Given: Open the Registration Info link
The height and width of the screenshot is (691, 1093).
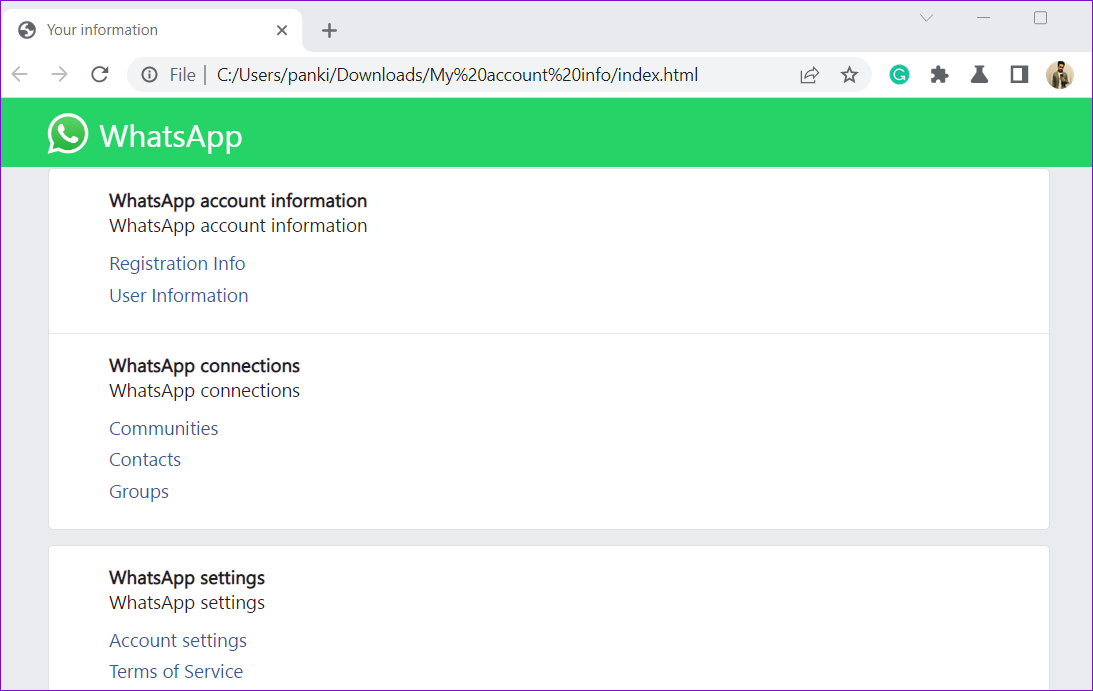Looking at the screenshot, I should pyautogui.click(x=177, y=264).
